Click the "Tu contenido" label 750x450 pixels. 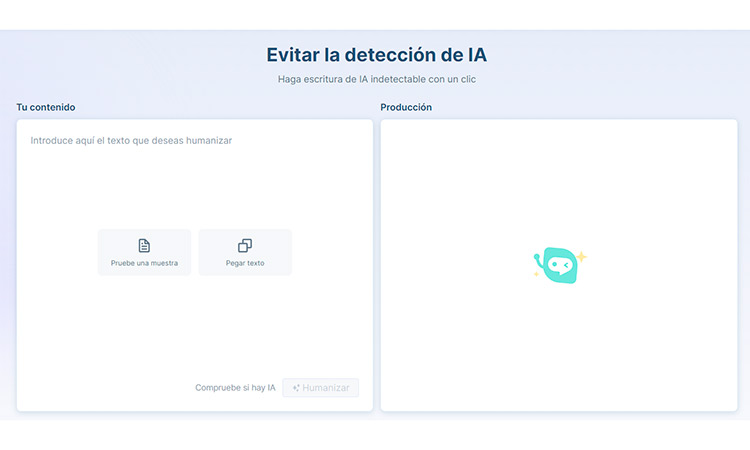click(x=45, y=107)
